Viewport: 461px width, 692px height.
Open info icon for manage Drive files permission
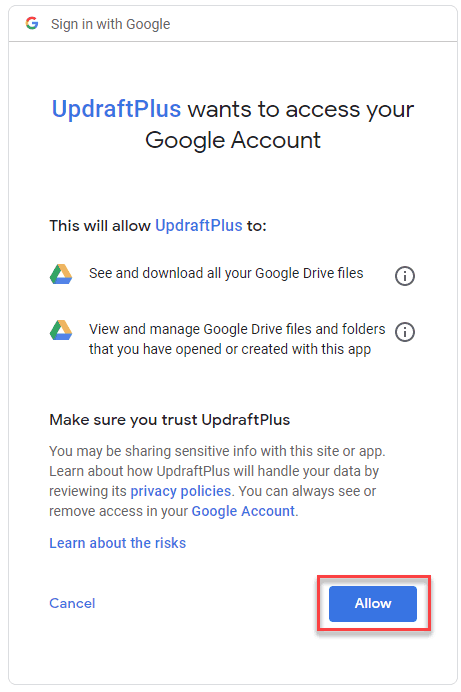click(404, 332)
